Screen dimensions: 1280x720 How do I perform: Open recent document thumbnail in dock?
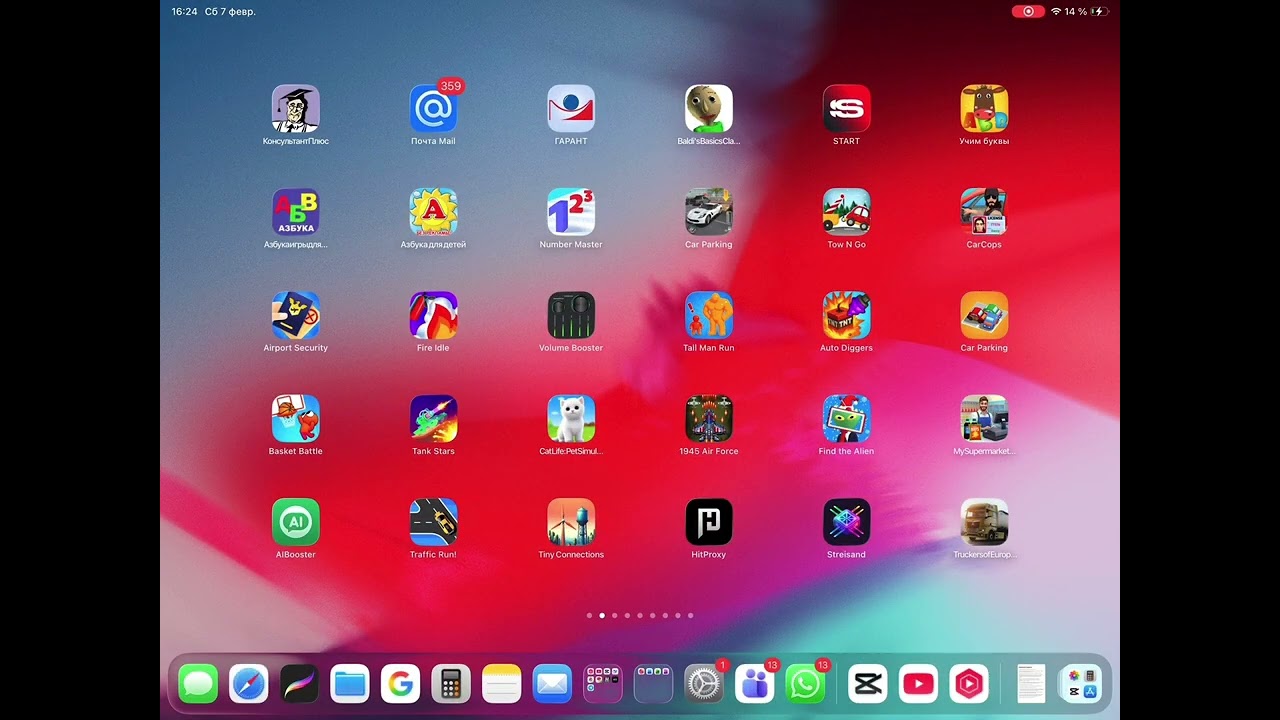[x=1031, y=684]
